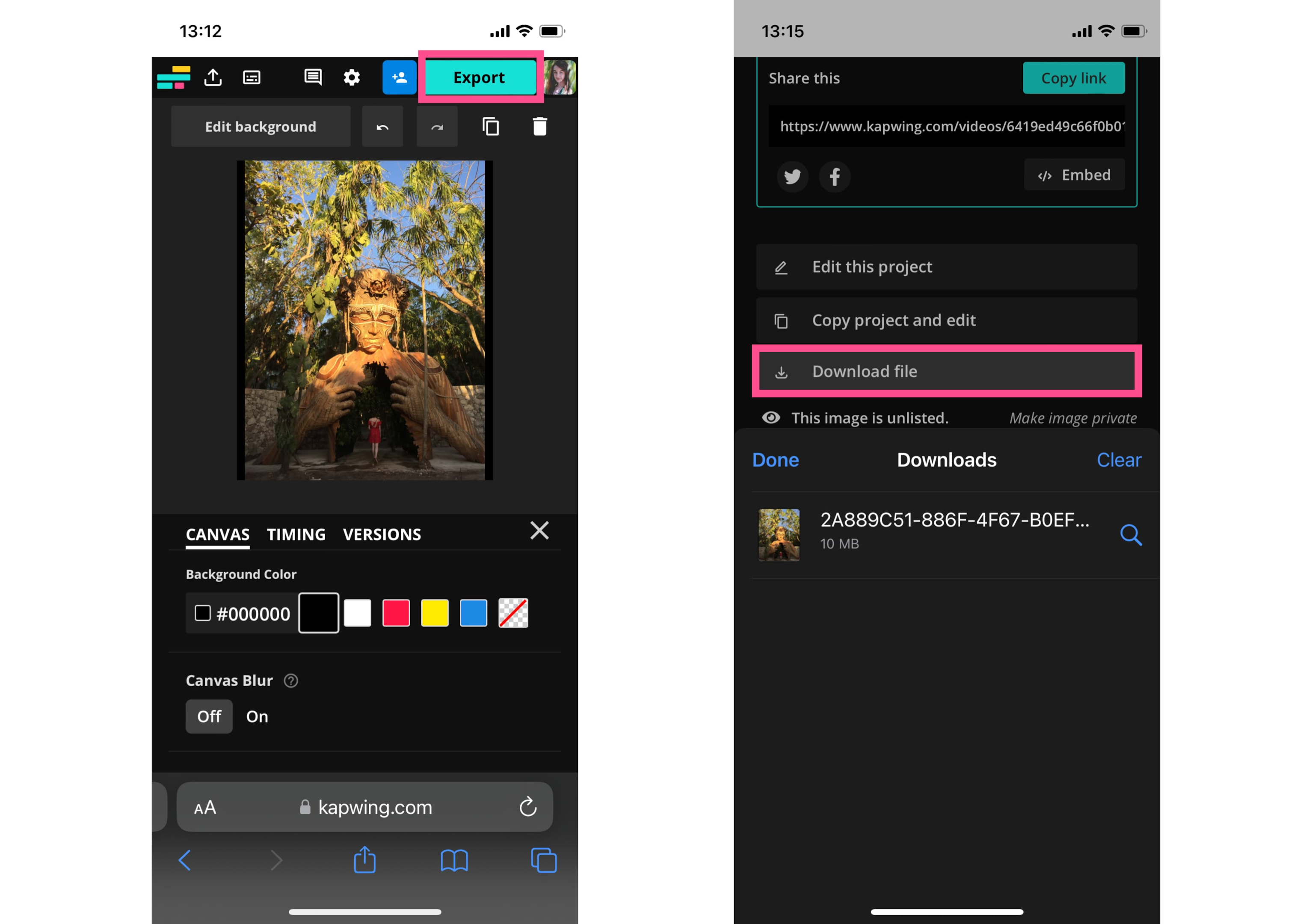Open the comments icon

pos(313,77)
